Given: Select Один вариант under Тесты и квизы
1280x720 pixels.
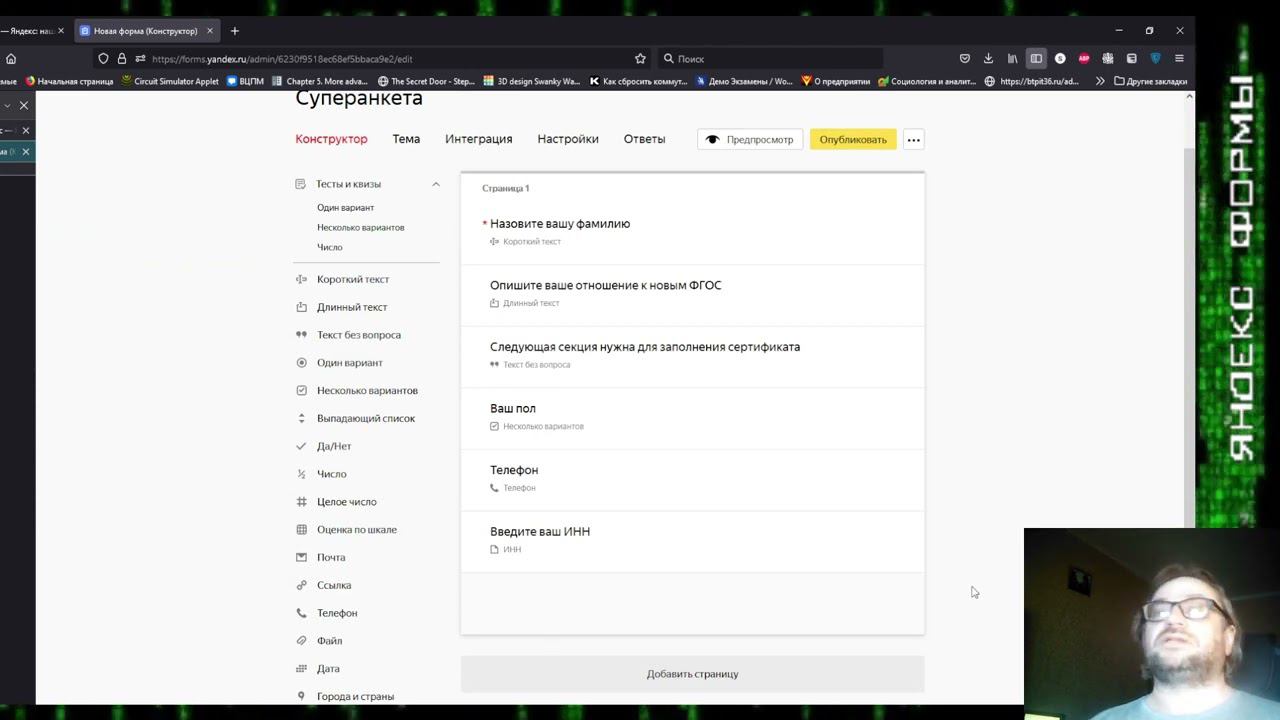Looking at the screenshot, I should click(345, 208).
